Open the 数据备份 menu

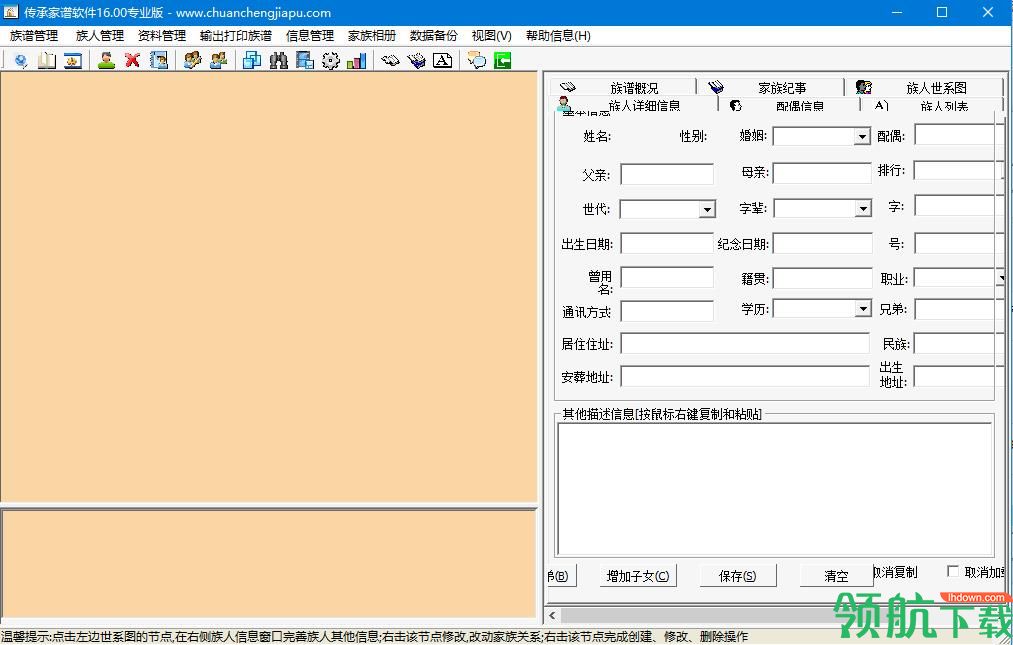point(433,36)
